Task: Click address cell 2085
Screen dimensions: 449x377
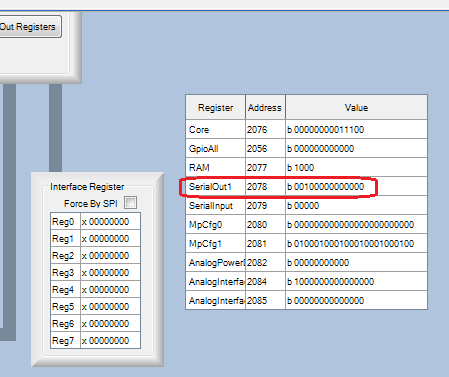Action: [265, 300]
